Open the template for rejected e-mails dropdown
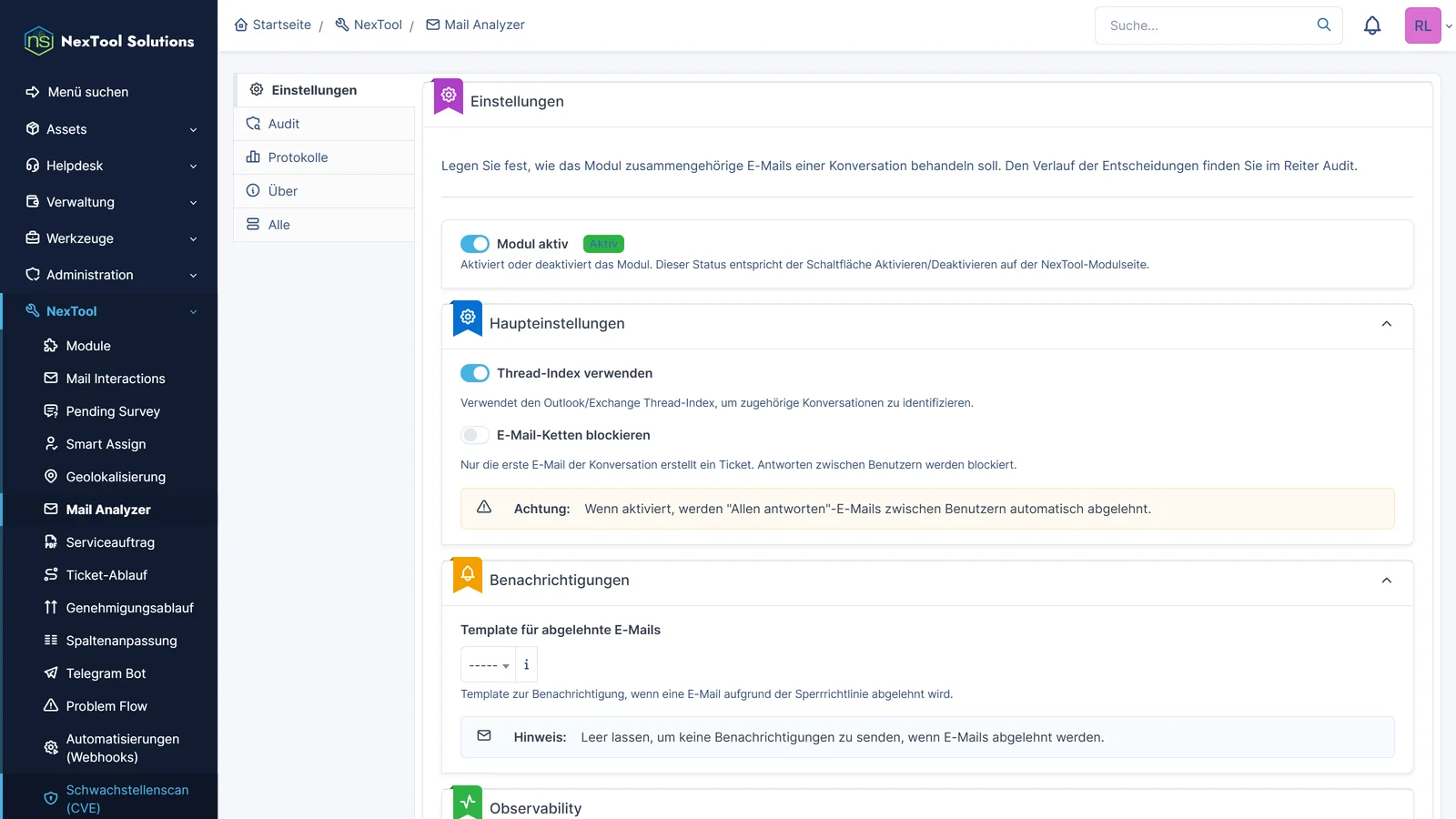Screen dimensions: 1456x819 coord(489,664)
